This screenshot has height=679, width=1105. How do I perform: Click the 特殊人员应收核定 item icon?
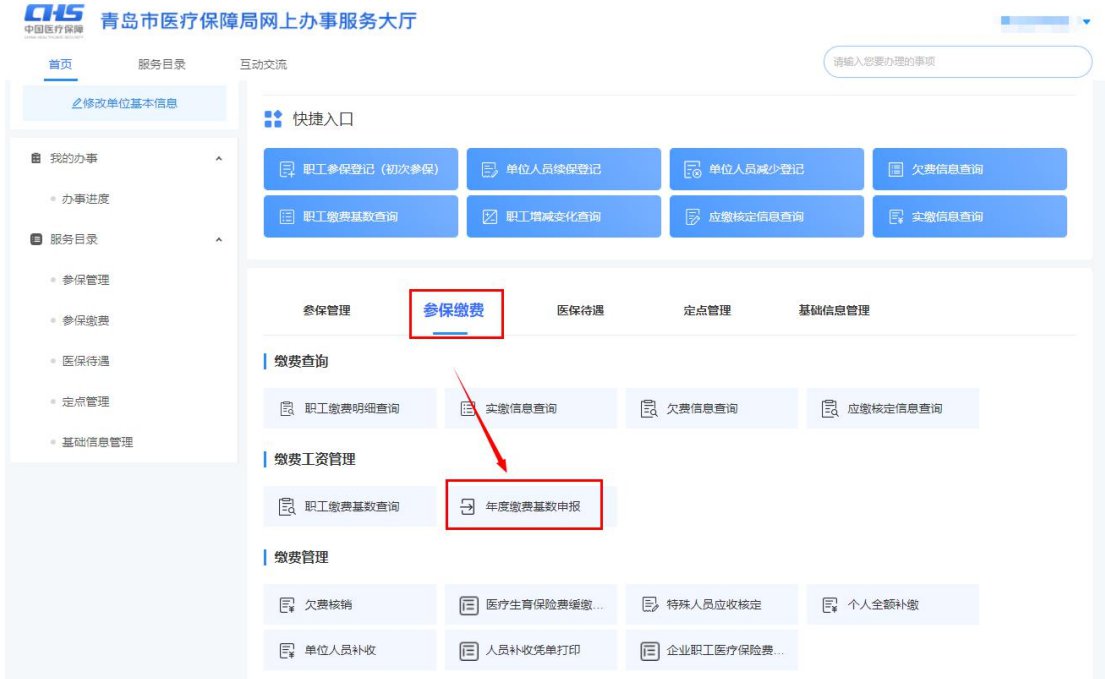649,605
